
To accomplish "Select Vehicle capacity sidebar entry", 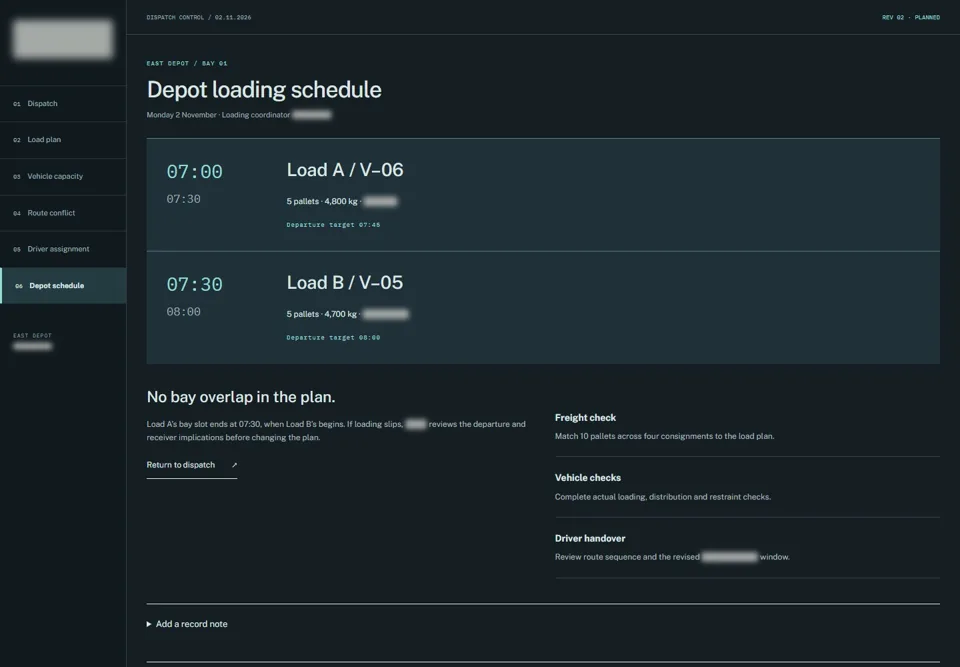I will click(63, 176).
